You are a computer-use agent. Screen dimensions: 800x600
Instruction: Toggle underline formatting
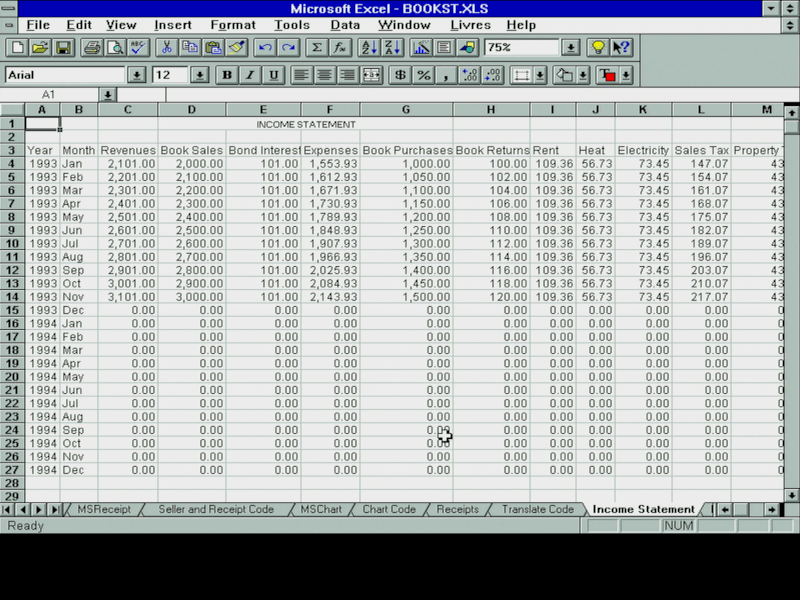click(x=273, y=75)
